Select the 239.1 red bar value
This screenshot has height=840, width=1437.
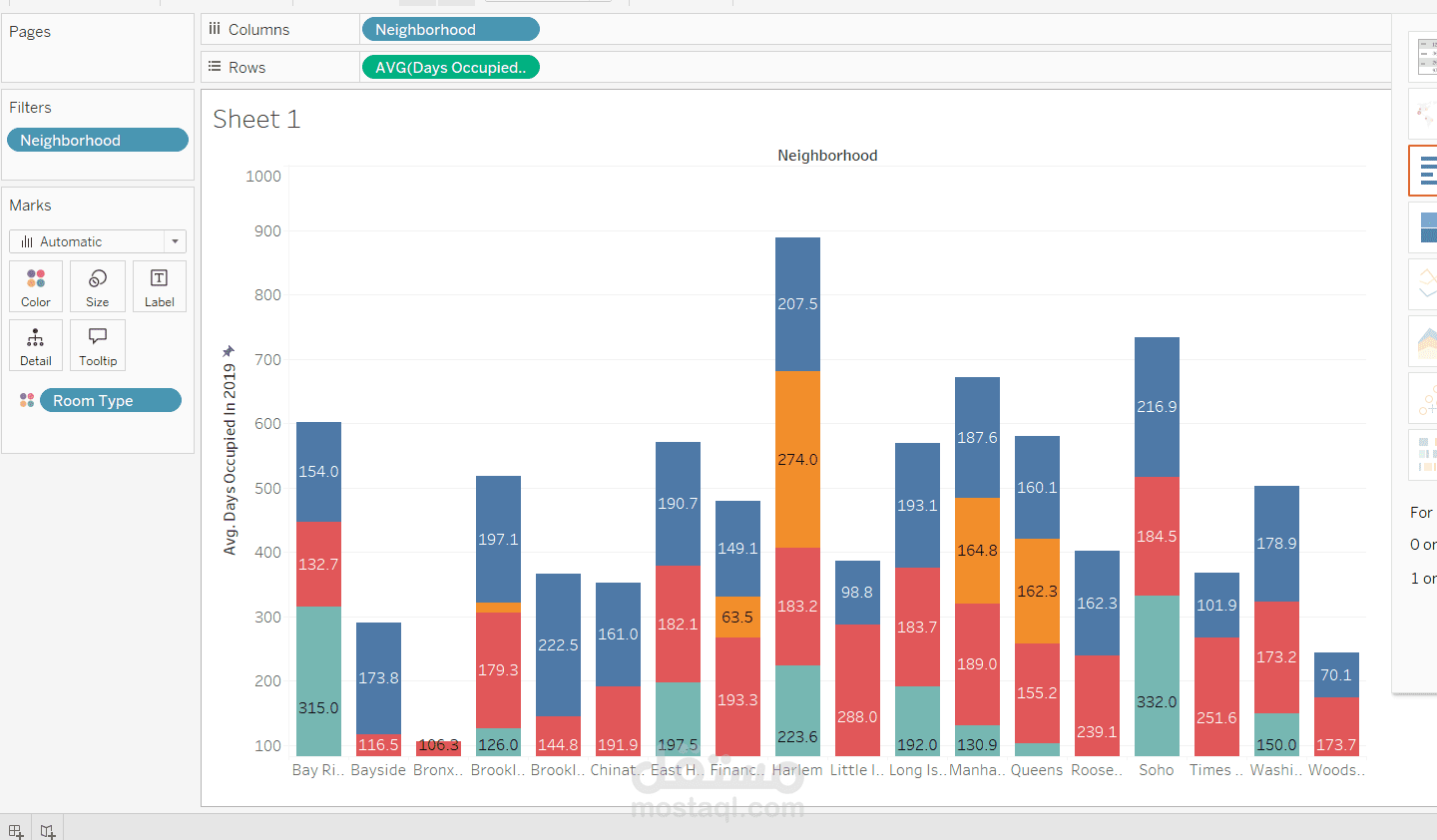[x=1097, y=732]
